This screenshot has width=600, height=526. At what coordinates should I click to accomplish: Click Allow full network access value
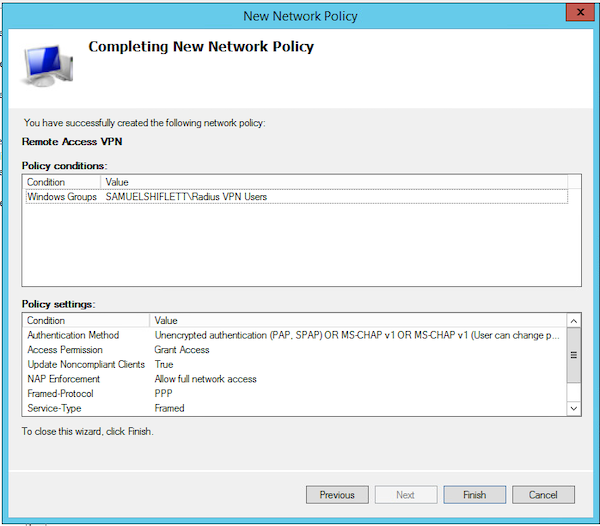point(205,379)
